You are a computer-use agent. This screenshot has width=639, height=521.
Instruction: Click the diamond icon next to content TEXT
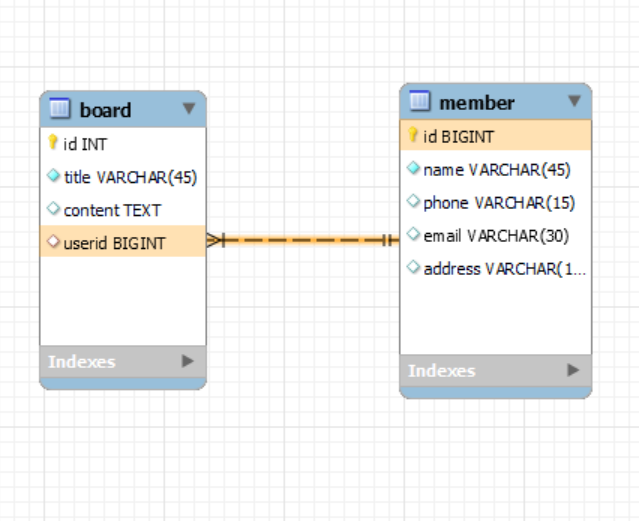tap(53, 210)
